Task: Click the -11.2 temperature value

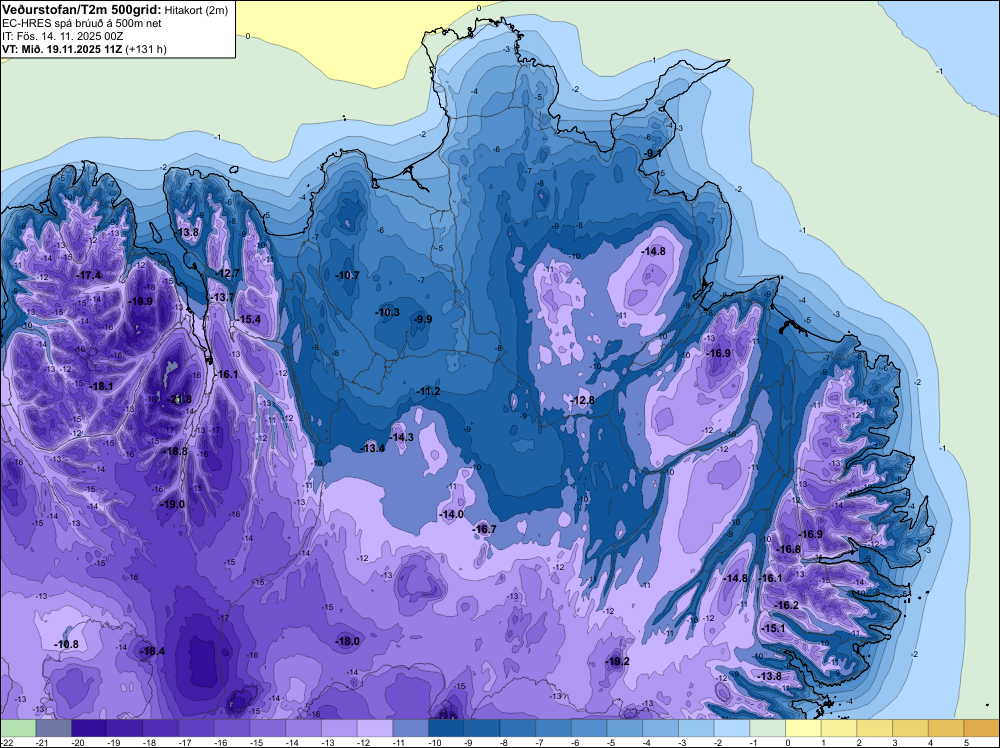Action: coord(429,391)
